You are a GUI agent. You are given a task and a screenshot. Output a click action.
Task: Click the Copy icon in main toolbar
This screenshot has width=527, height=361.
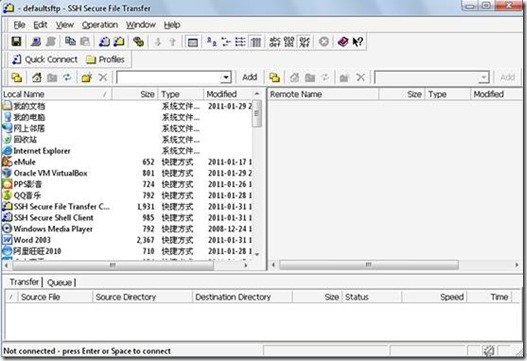click(70, 42)
